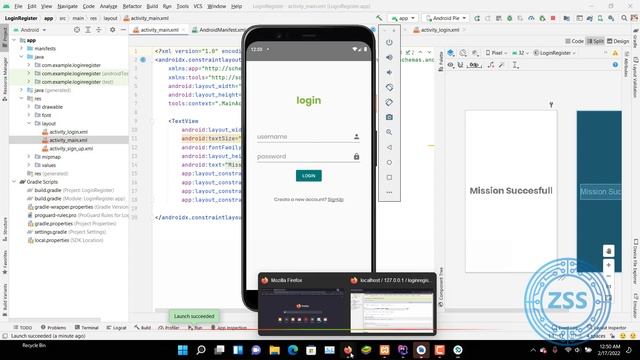
Task: Switch editor to Split view mode
Action: (595, 41)
